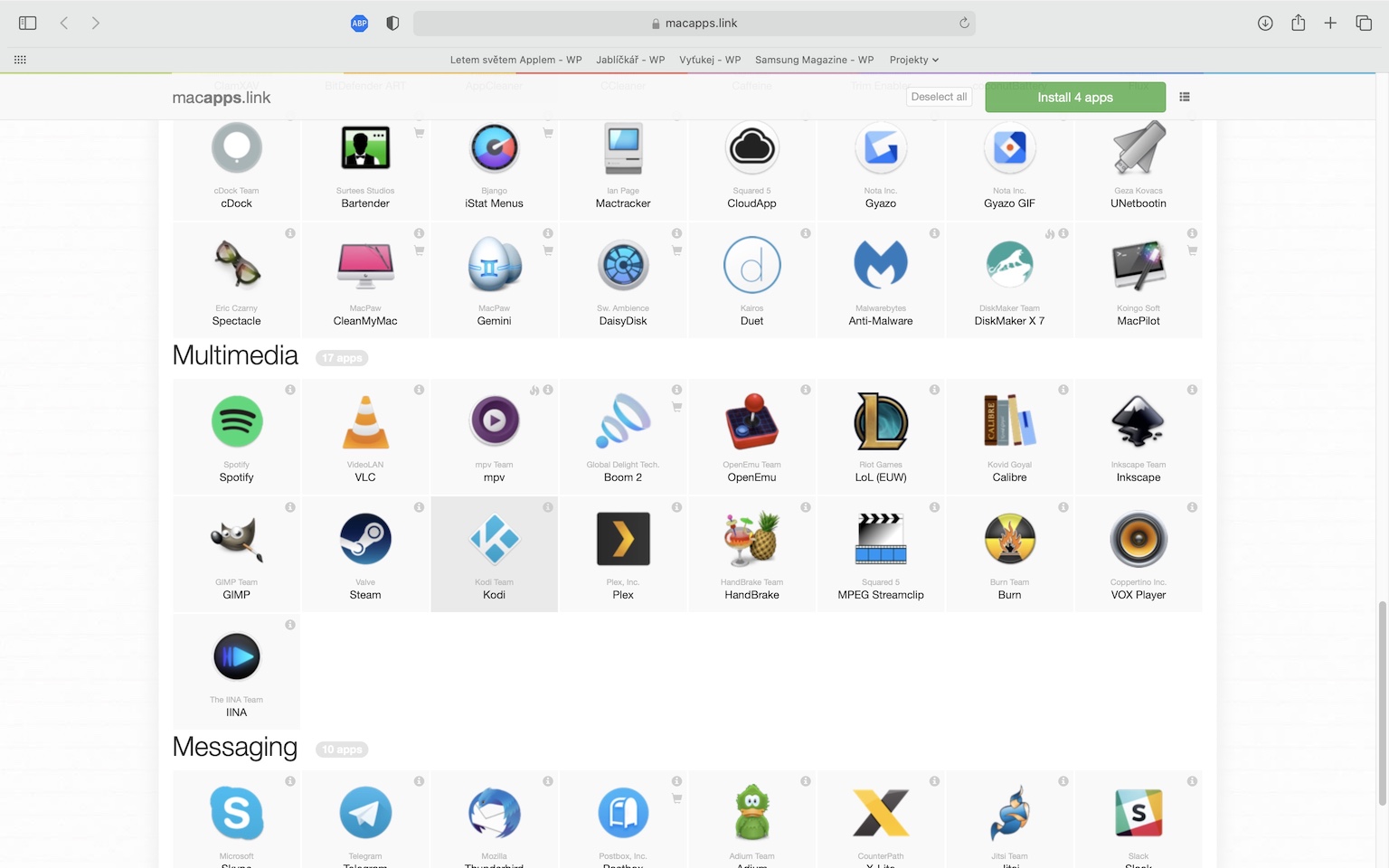Pick the Gemini app icon
The image size is (1389, 868).
click(495, 265)
